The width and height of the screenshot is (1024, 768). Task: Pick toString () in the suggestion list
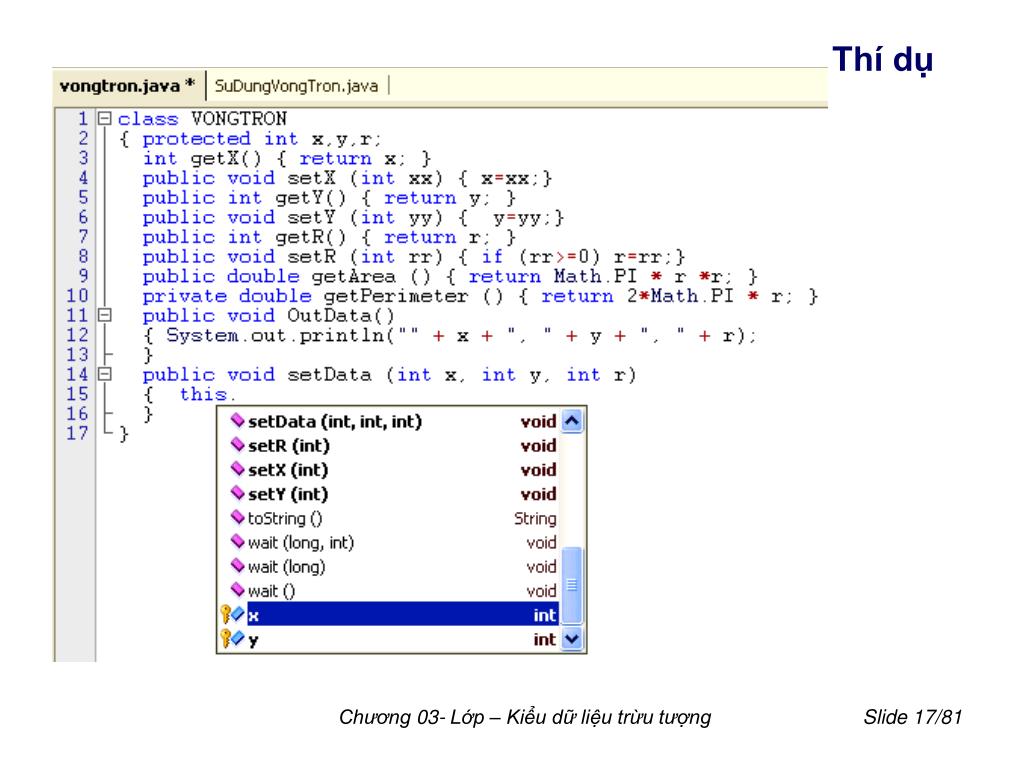point(390,518)
